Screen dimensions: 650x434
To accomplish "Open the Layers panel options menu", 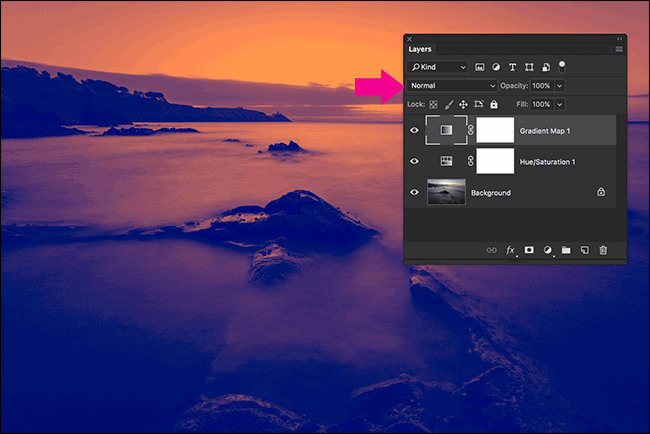I will [x=619, y=49].
